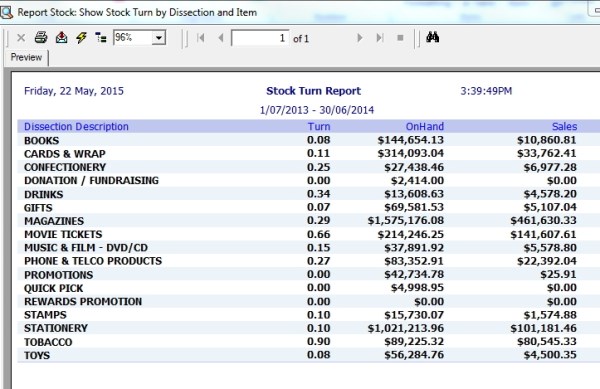The width and height of the screenshot is (600, 389).
Task: Toggle the group tree icon
Action: (x=101, y=37)
